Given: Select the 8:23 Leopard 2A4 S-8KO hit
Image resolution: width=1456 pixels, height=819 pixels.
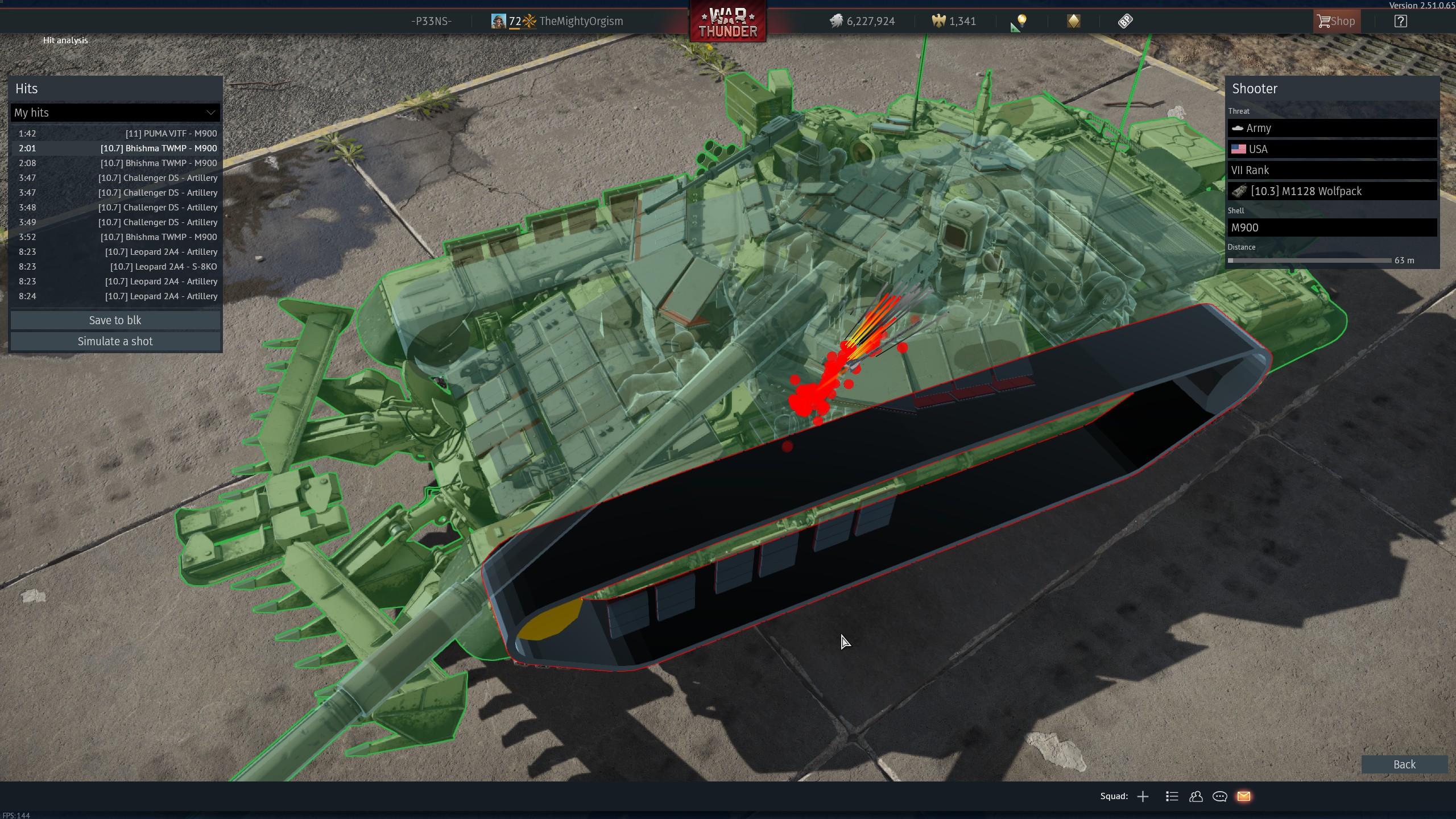Looking at the screenshot, I should [x=115, y=266].
